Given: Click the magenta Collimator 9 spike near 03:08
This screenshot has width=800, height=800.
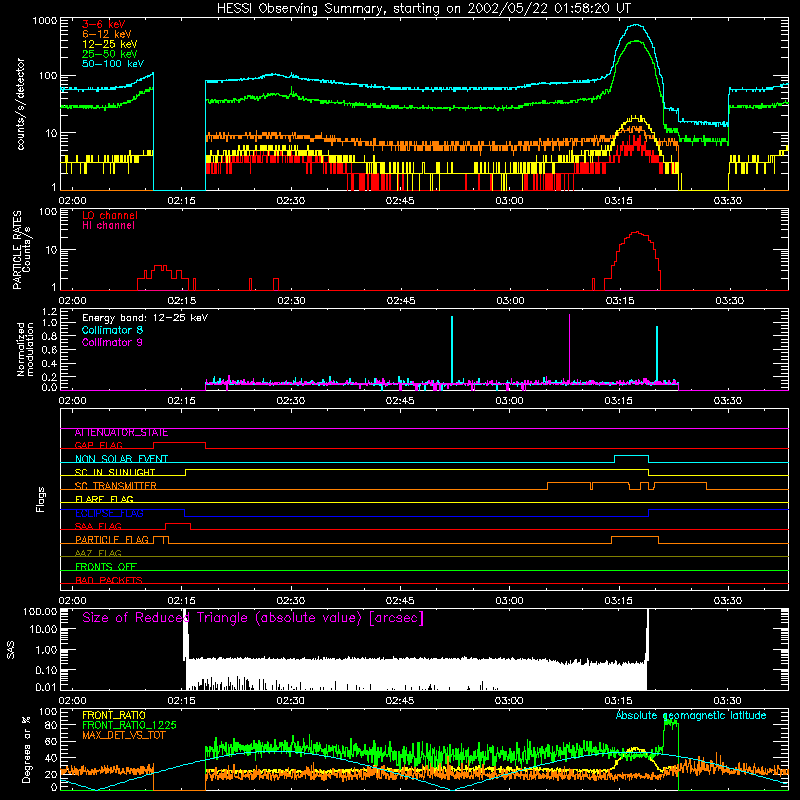Looking at the screenshot, I should coord(569,348).
